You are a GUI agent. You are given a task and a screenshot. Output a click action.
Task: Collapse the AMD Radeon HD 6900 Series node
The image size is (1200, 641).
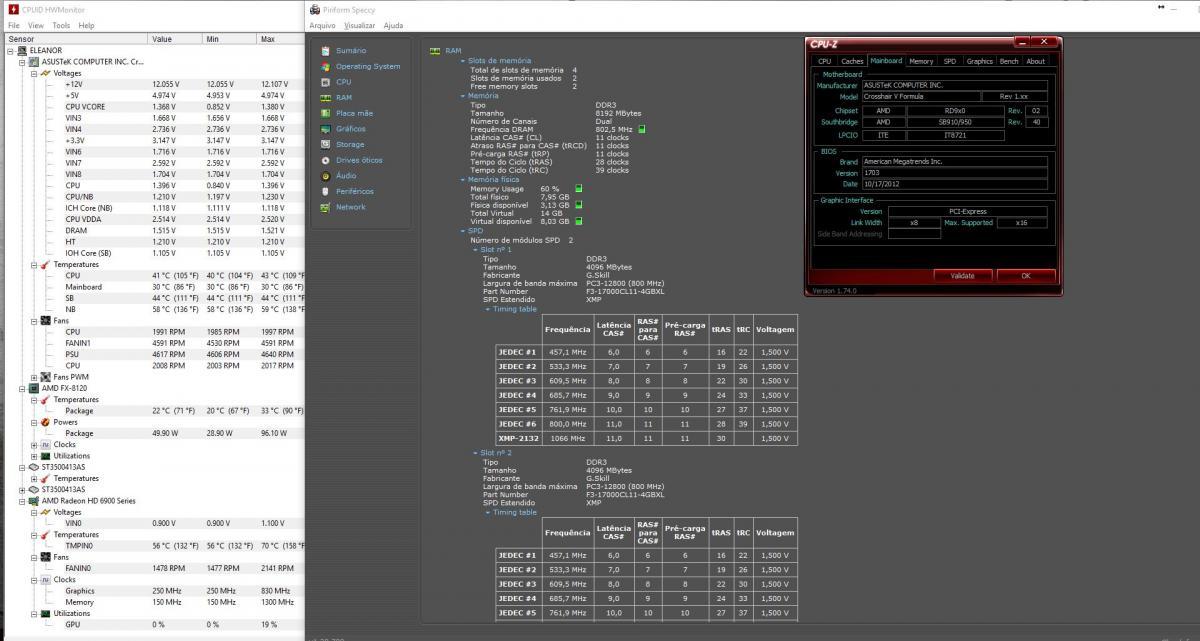pos(22,501)
